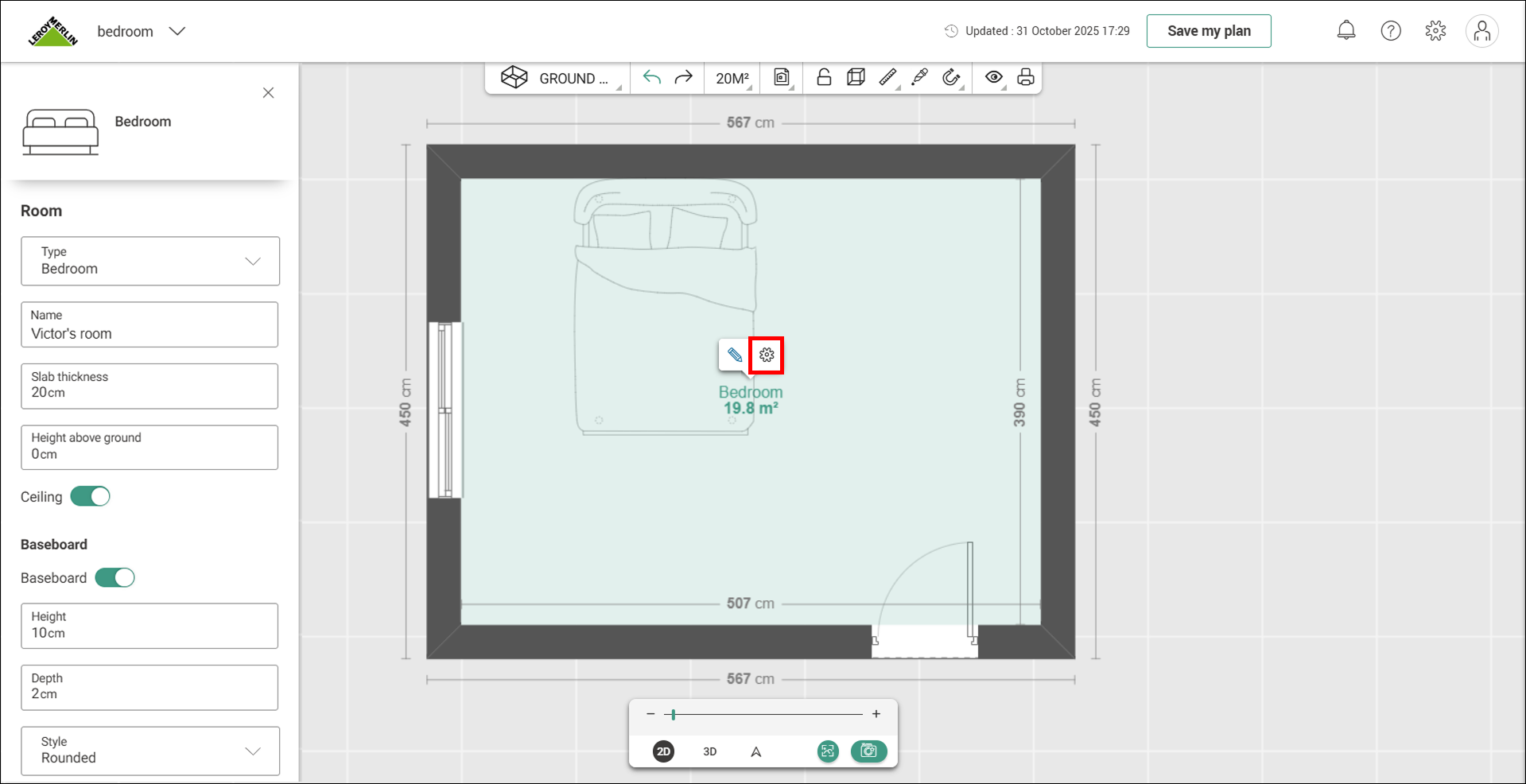Click the zoom slider handle
The height and width of the screenshot is (784, 1526).
[674, 715]
